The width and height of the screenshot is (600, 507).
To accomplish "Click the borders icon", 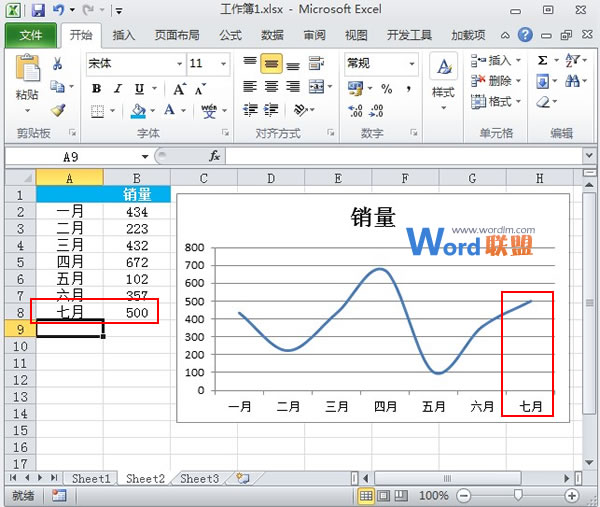I will (97, 111).
